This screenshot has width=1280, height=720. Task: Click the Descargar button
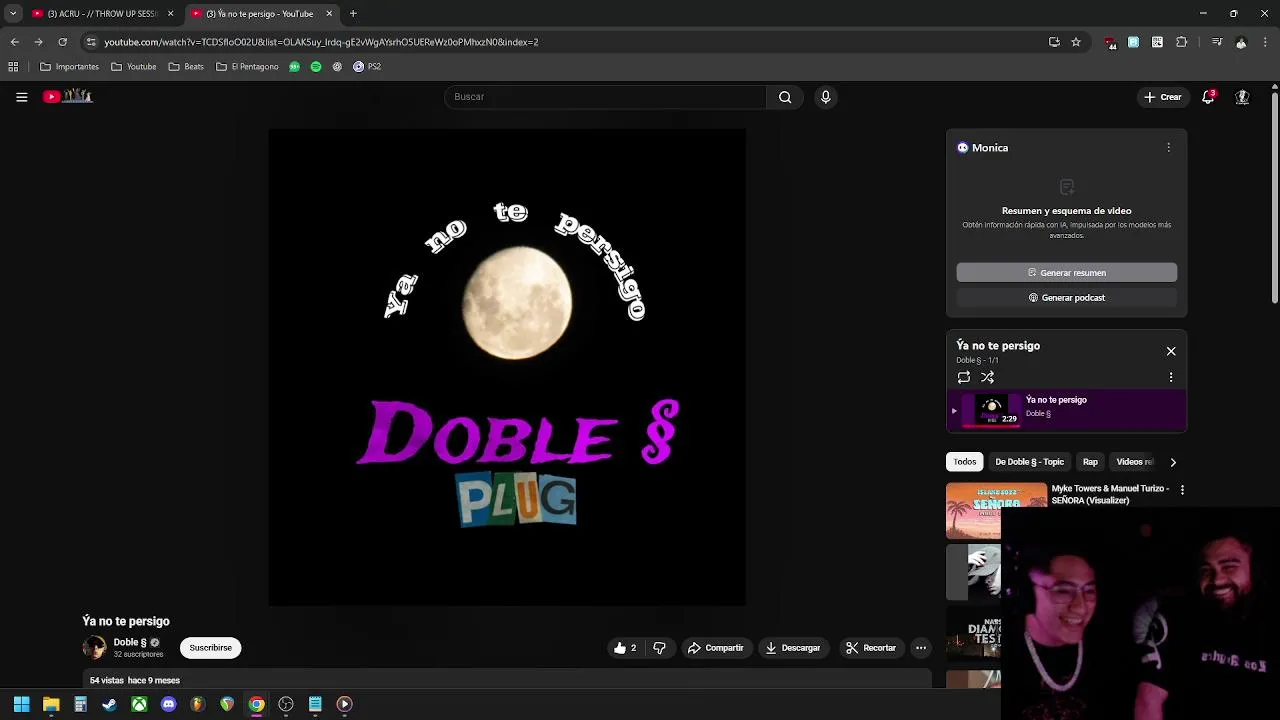(792, 648)
